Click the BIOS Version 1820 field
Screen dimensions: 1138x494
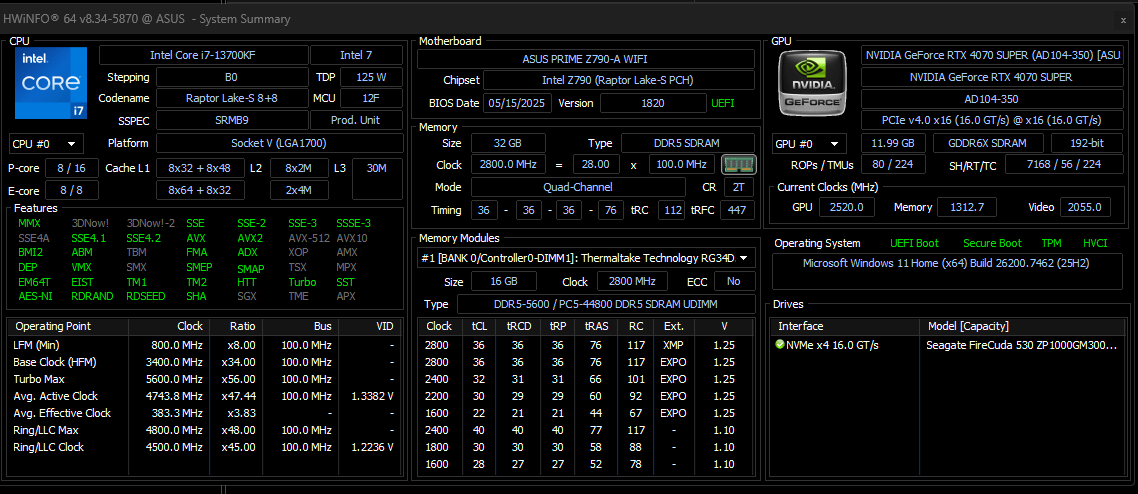[x=652, y=103]
